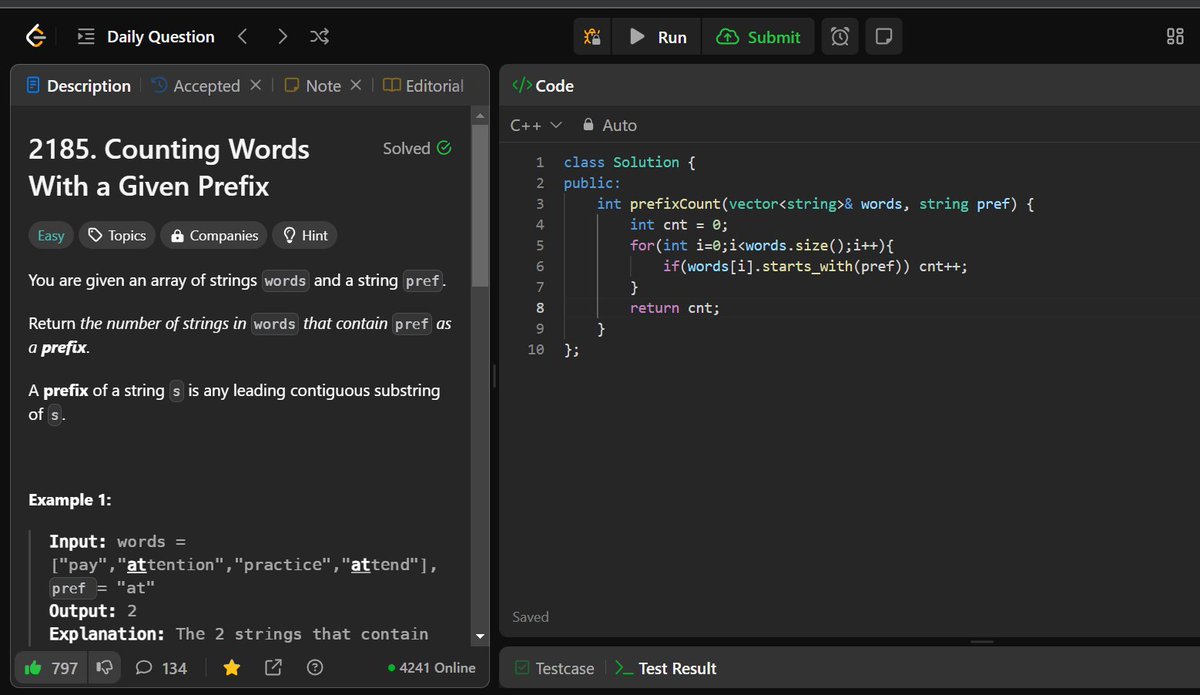The image size is (1200, 695).
Task: Click the 4241 Online indicator
Action: coord(431,668)
